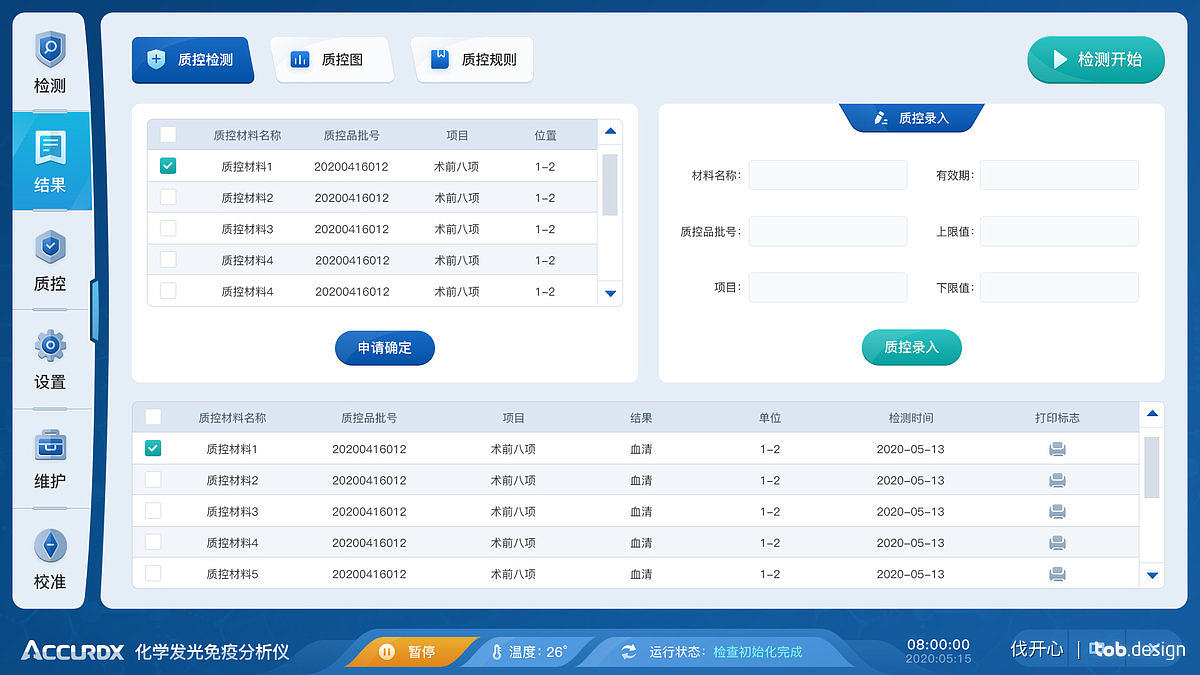1200x675 pixels.
Task: Click the down arrow on the upper table scrollbar
Action: [x=610, y=293]
